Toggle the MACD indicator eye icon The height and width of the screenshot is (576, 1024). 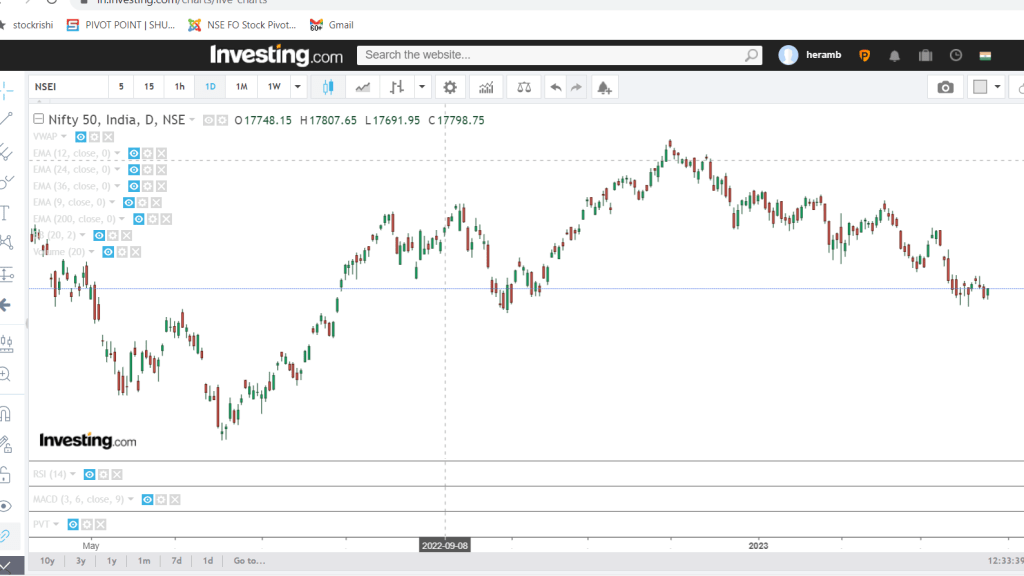(x=147, y=499)
